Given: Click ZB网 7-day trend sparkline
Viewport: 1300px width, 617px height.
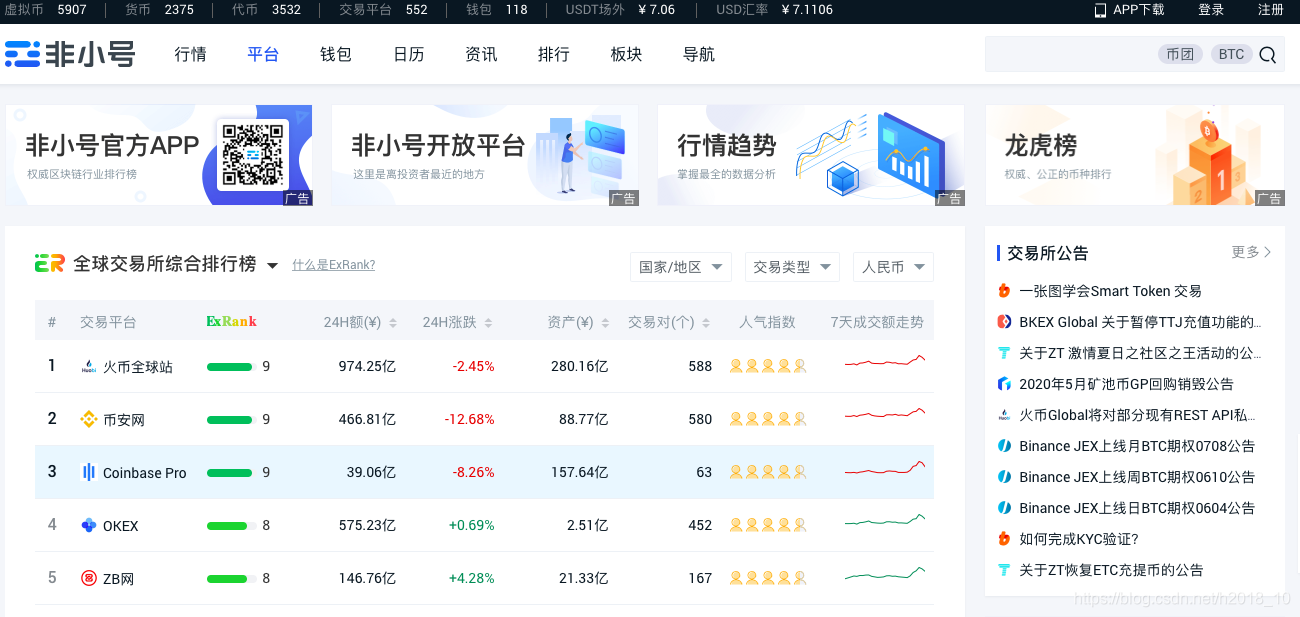Looking at the screenshot, I should pos(885,574).
